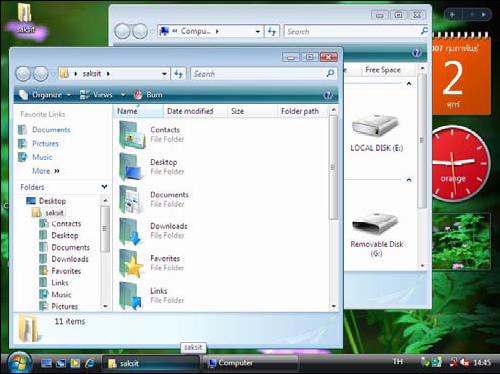This screenshot has width=500, height=374.
Task: Click file list vertical scrollbar thumb
Action: (x=333, y=168)
